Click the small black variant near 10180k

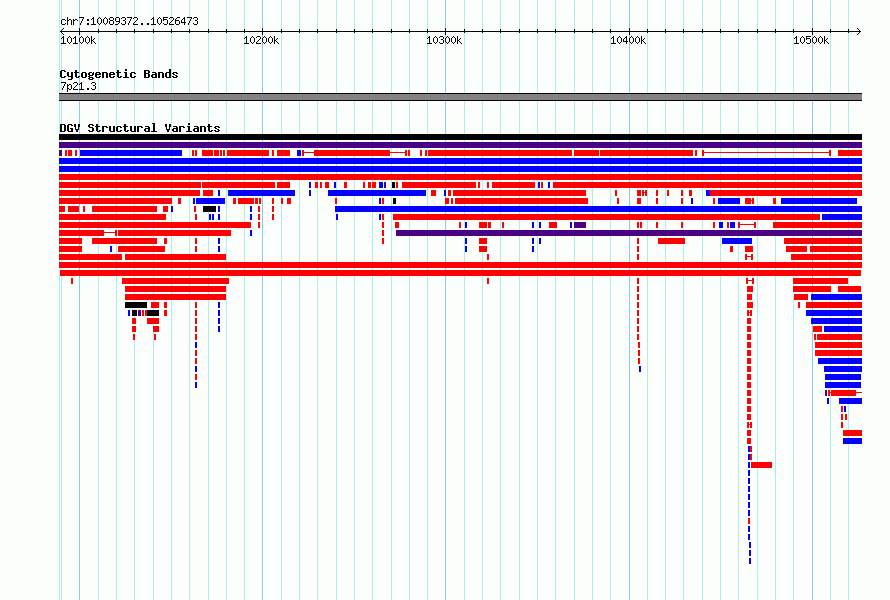click(x=209, y=209)
